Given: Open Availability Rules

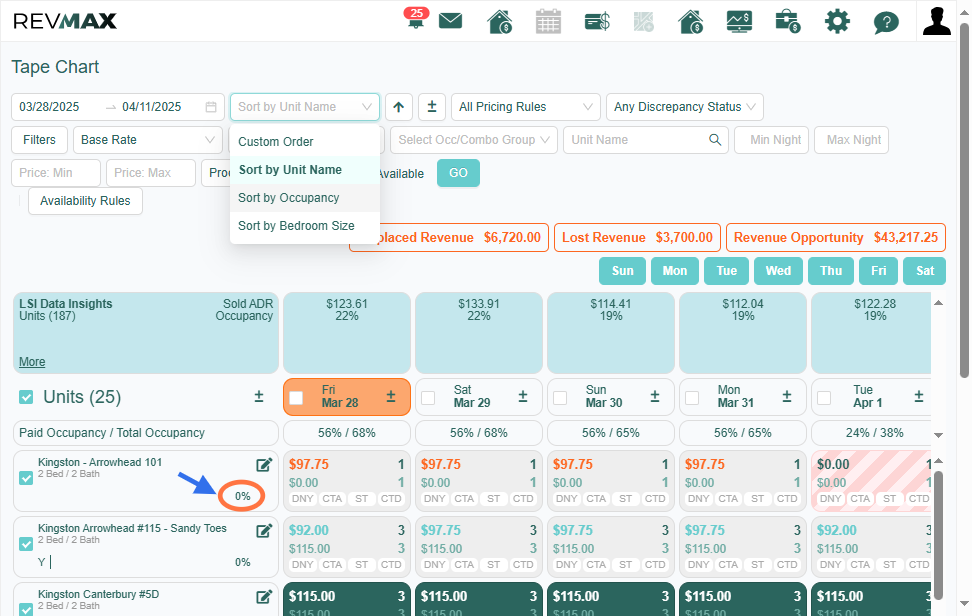Looking at the screenshot, I should 86,201.
